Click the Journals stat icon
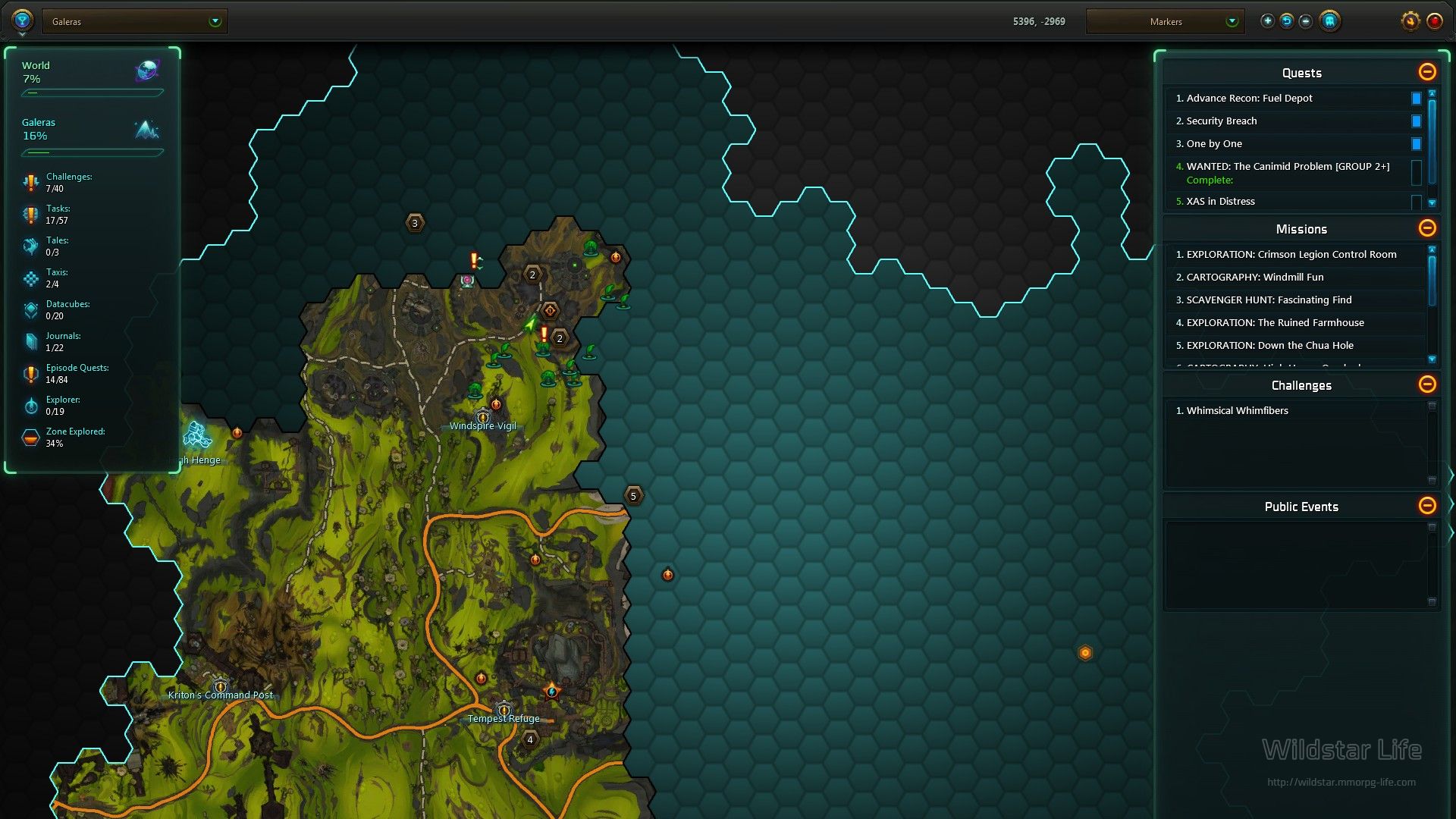Screen dimensions: 1456x819 (x=30, y=341)
